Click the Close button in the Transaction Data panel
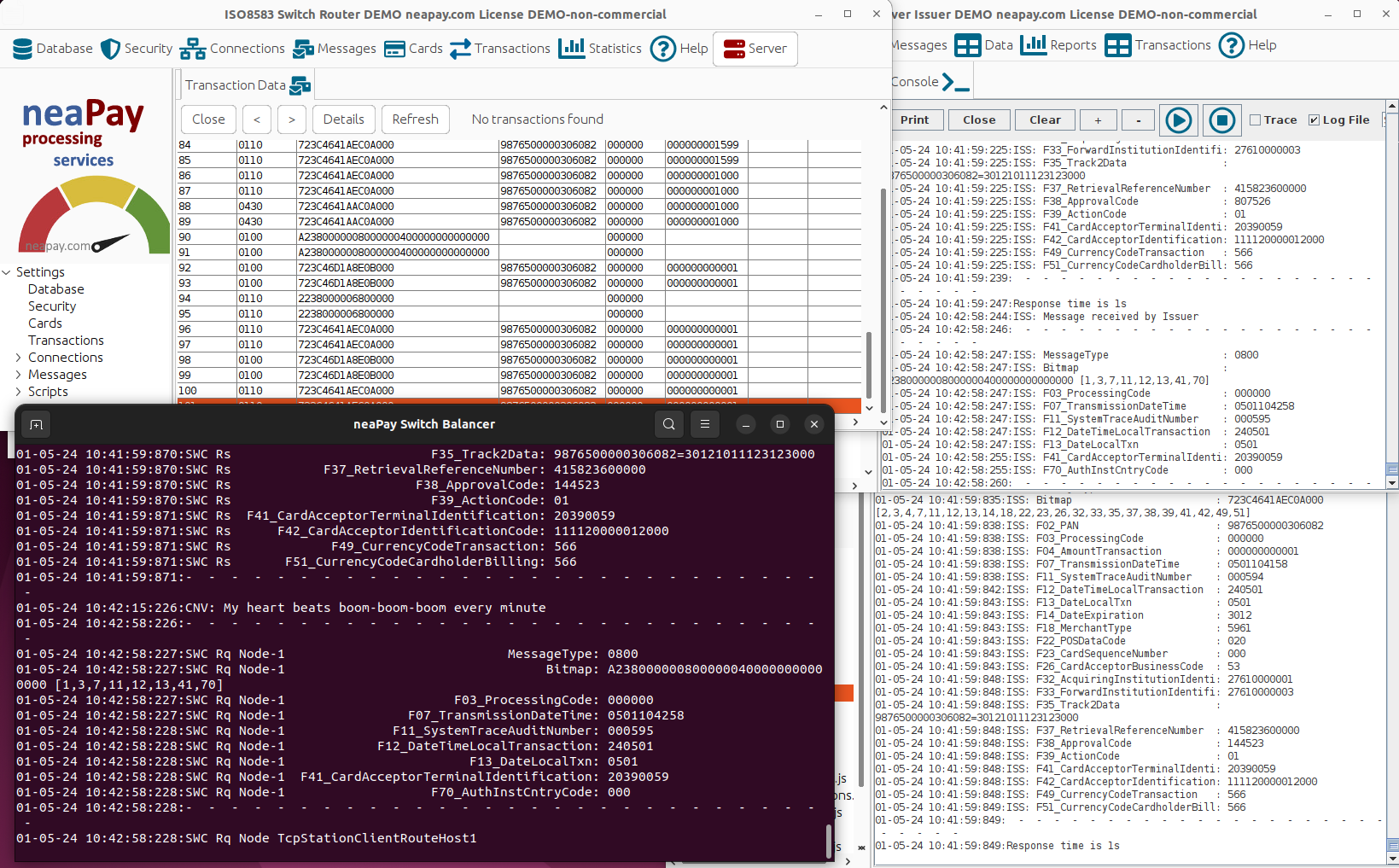The height and width of the screenshot is (868, 1399). tap(208, 119)
